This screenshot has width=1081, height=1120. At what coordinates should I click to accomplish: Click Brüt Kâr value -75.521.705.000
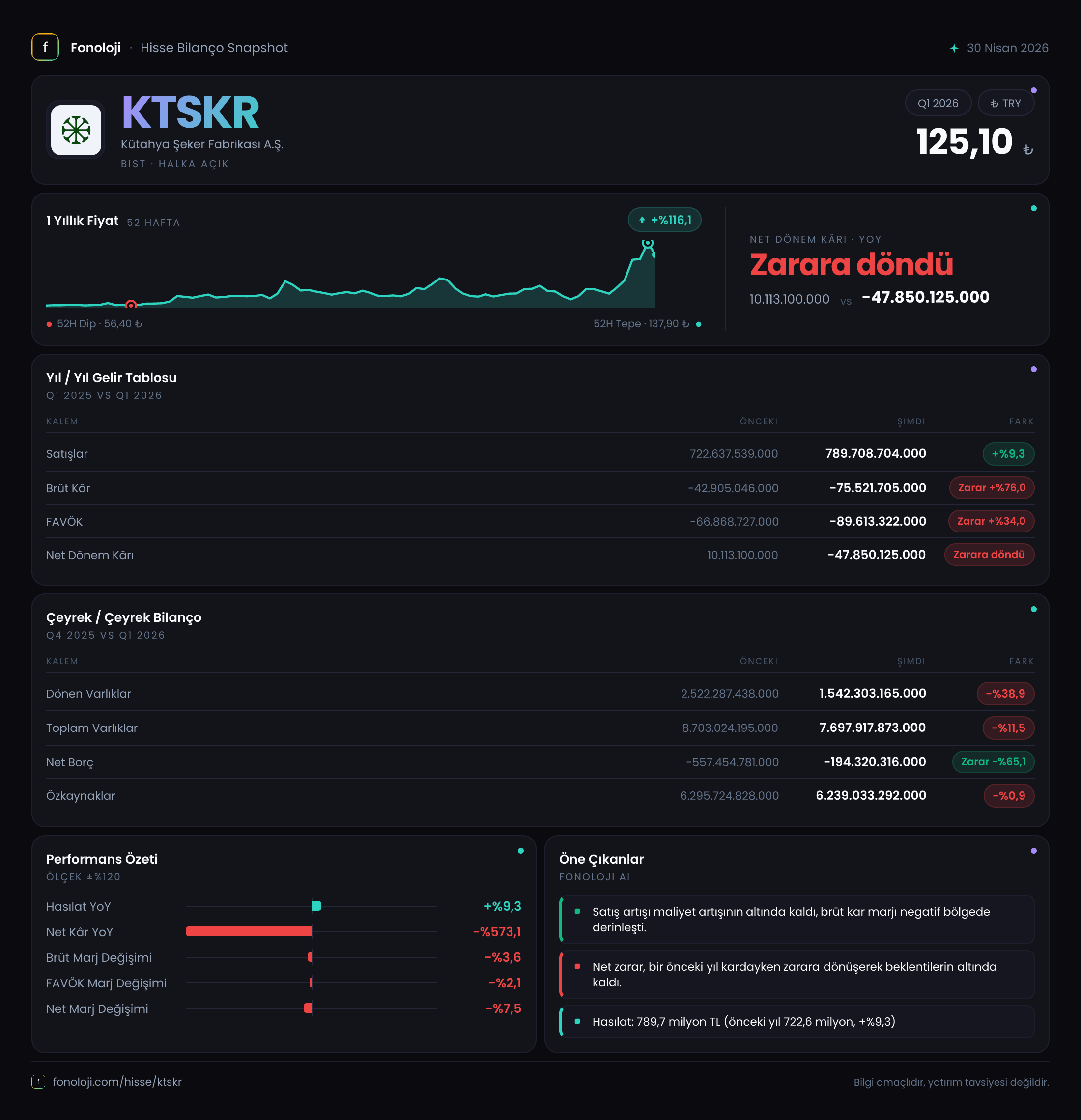pos(878,488)
